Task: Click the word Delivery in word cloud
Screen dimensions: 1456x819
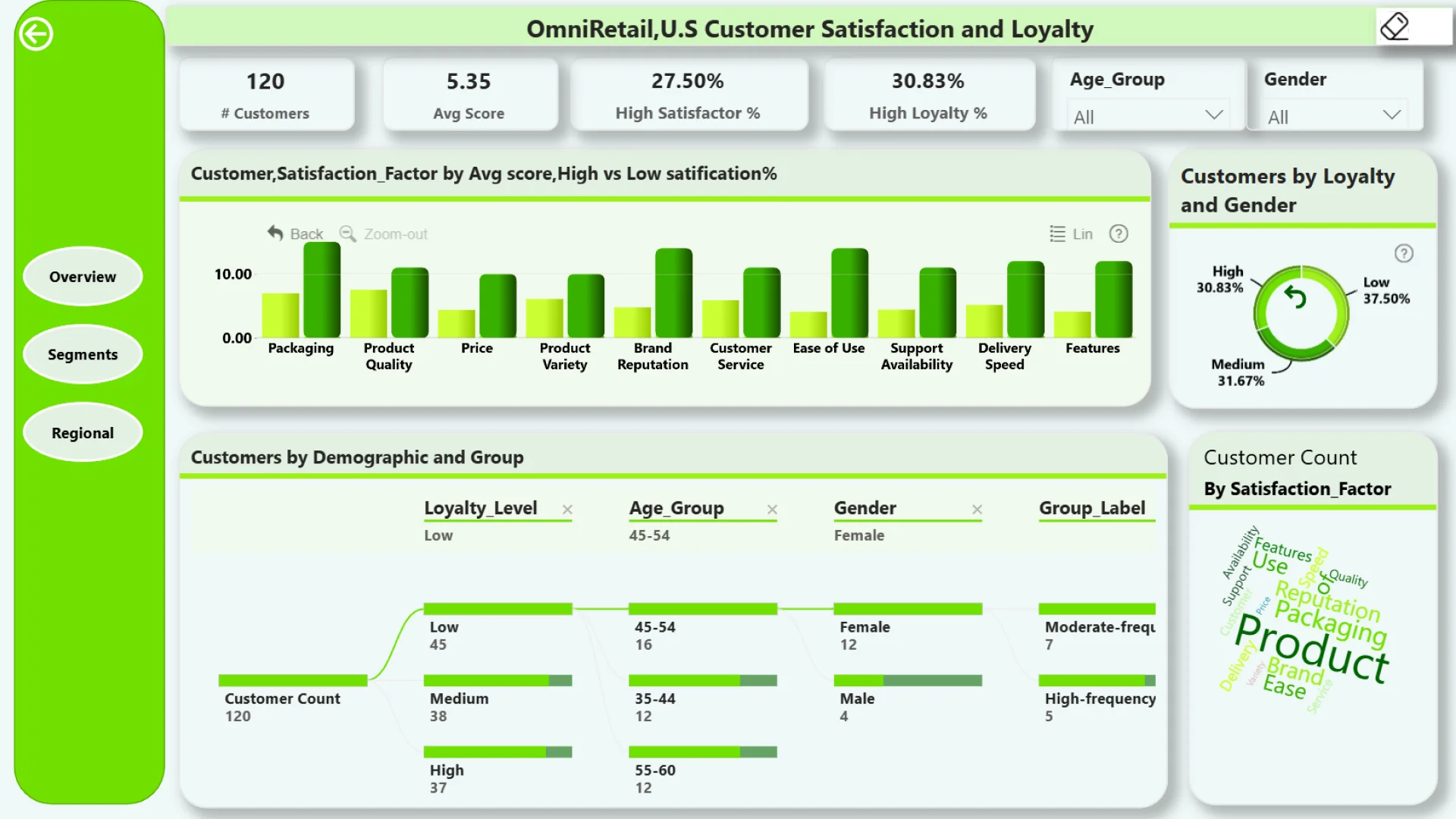Action: click(x=1236, y=665)
